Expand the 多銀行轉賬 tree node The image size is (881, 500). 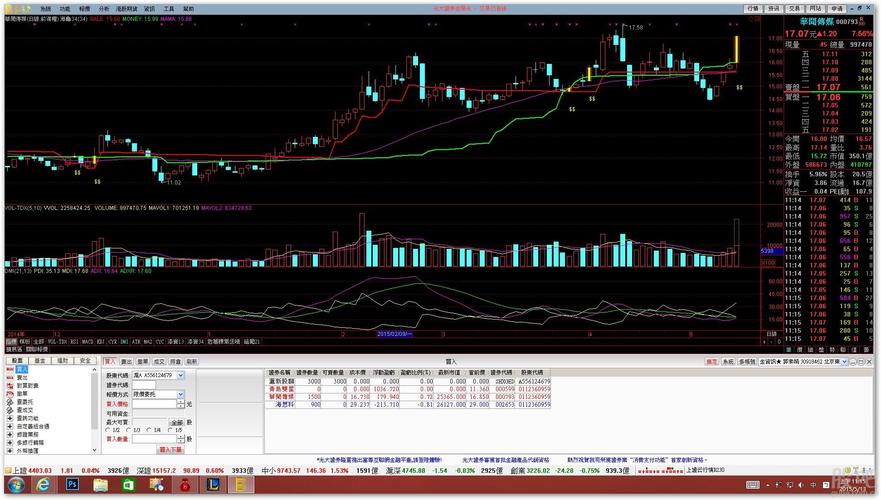(x=10, y=443)
